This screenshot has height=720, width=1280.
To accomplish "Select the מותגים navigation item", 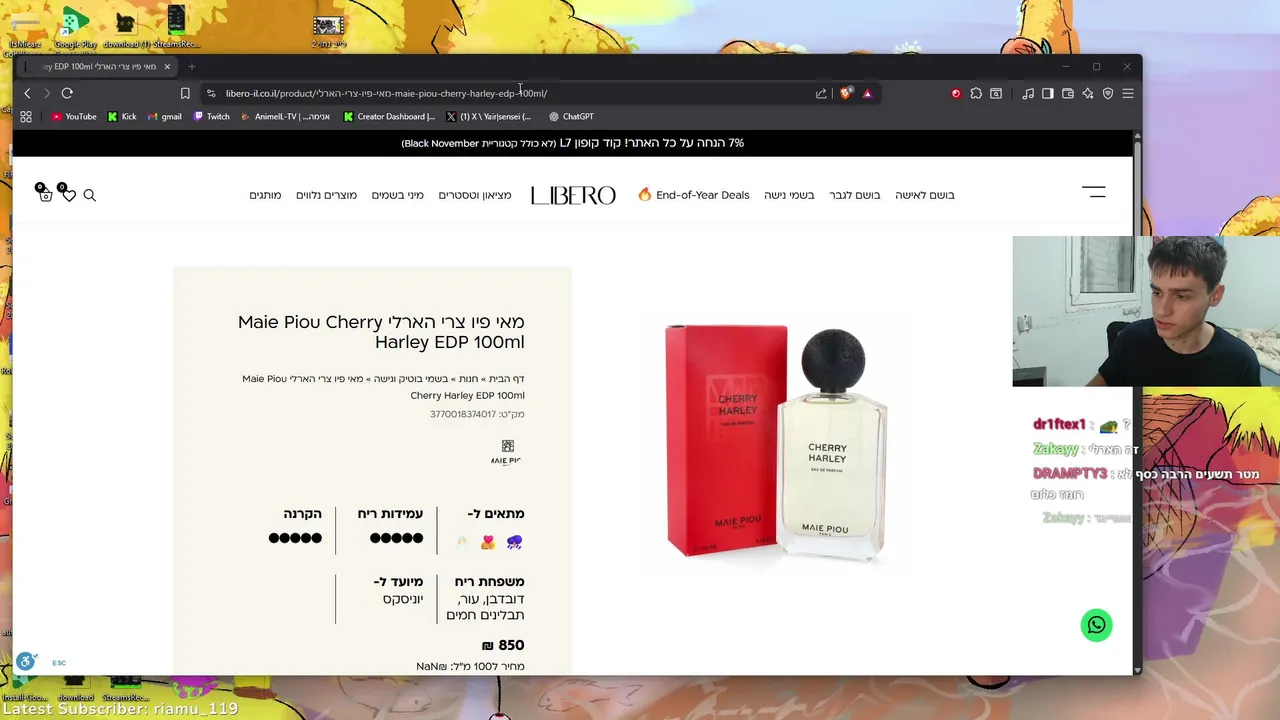I will coord(265,195).
